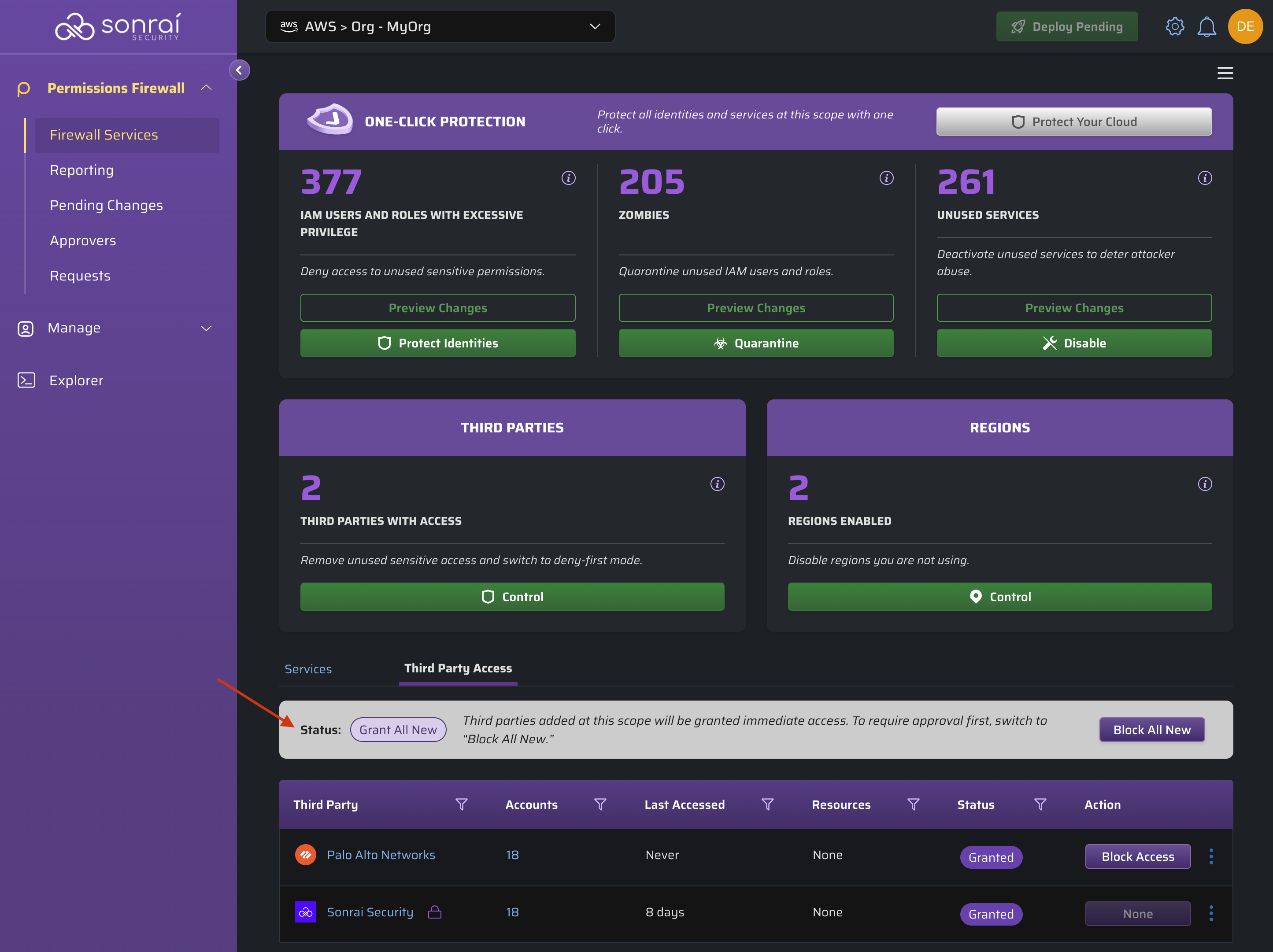Click Control under Regions
This screenshot has height=952, width=1273.
[999, 597]
